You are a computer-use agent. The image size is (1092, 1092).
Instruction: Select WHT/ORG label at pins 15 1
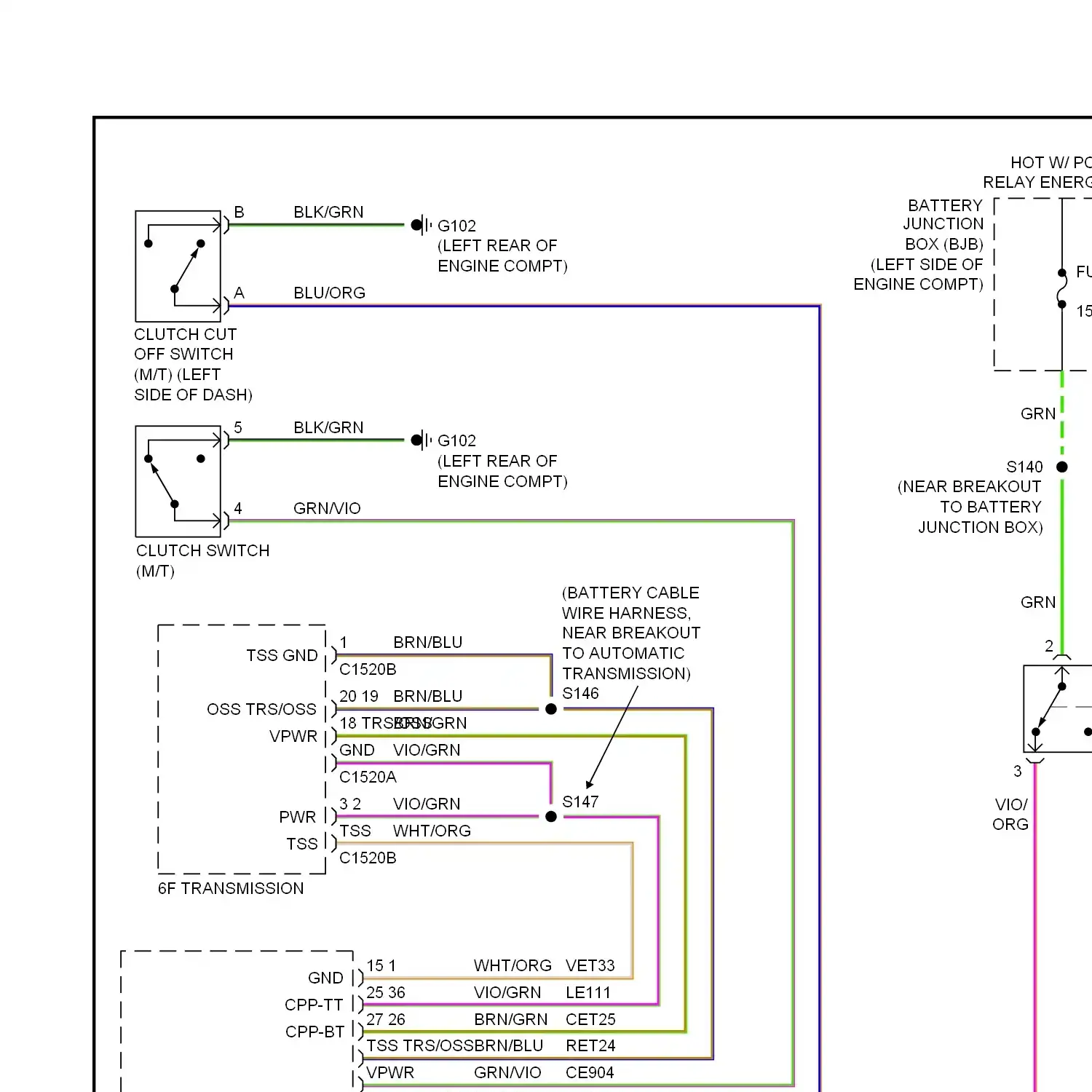pyautogui.click(x=513, y=965)
